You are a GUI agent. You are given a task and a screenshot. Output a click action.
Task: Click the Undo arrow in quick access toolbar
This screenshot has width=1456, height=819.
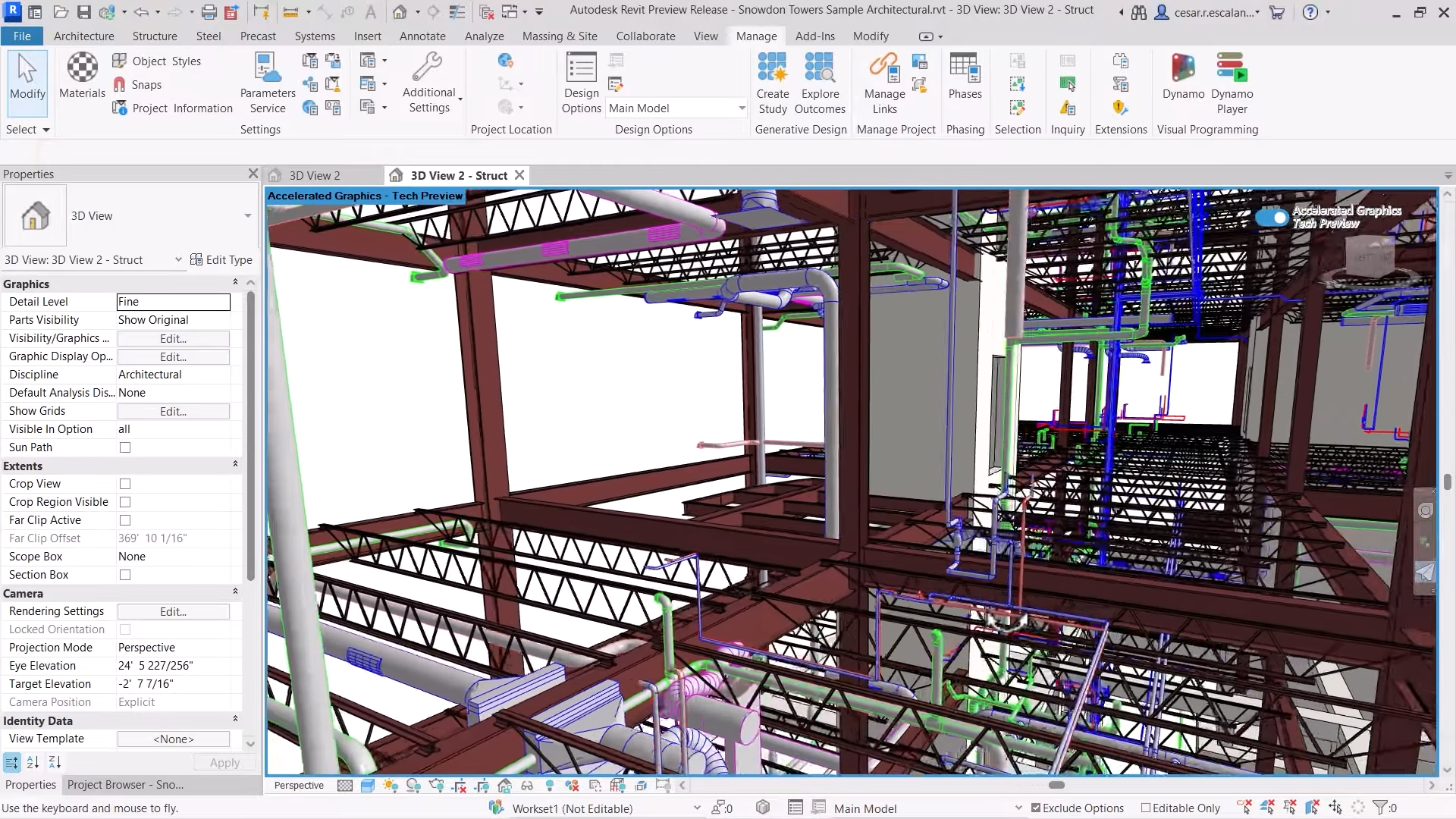click(x=141, y=12)
